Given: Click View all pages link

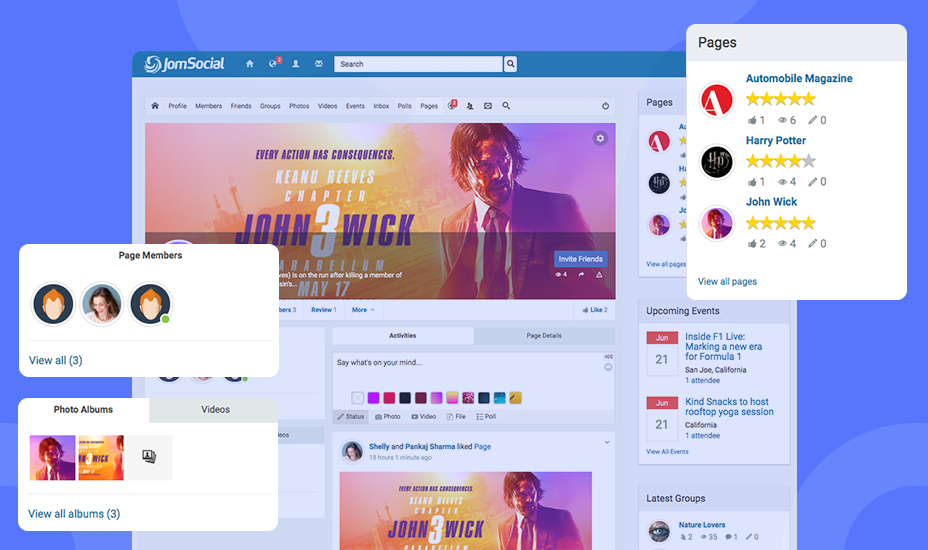Looking at the screenshot, I should pyautogui.click(x=727, y=281).
